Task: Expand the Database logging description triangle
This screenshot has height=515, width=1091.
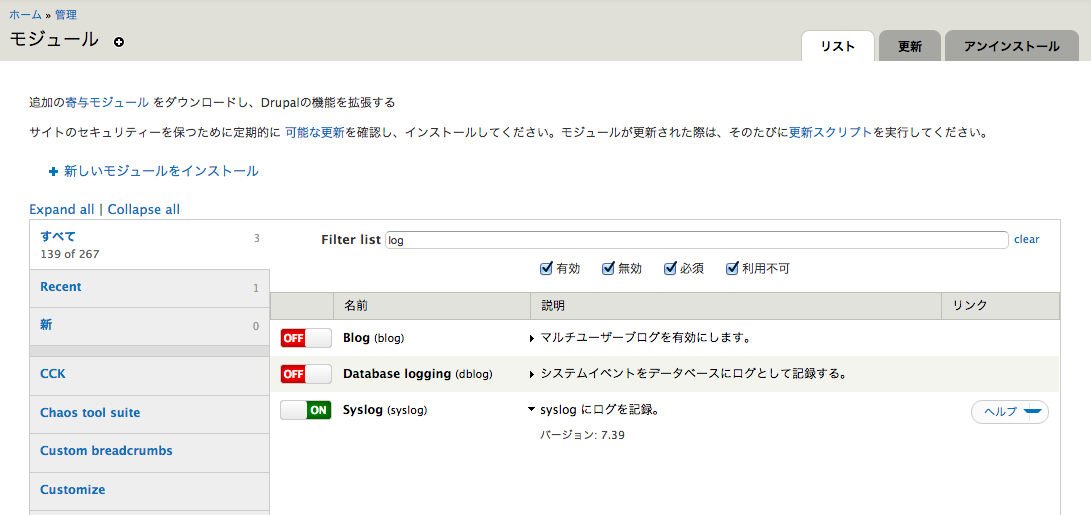Action: pos(532,375)
